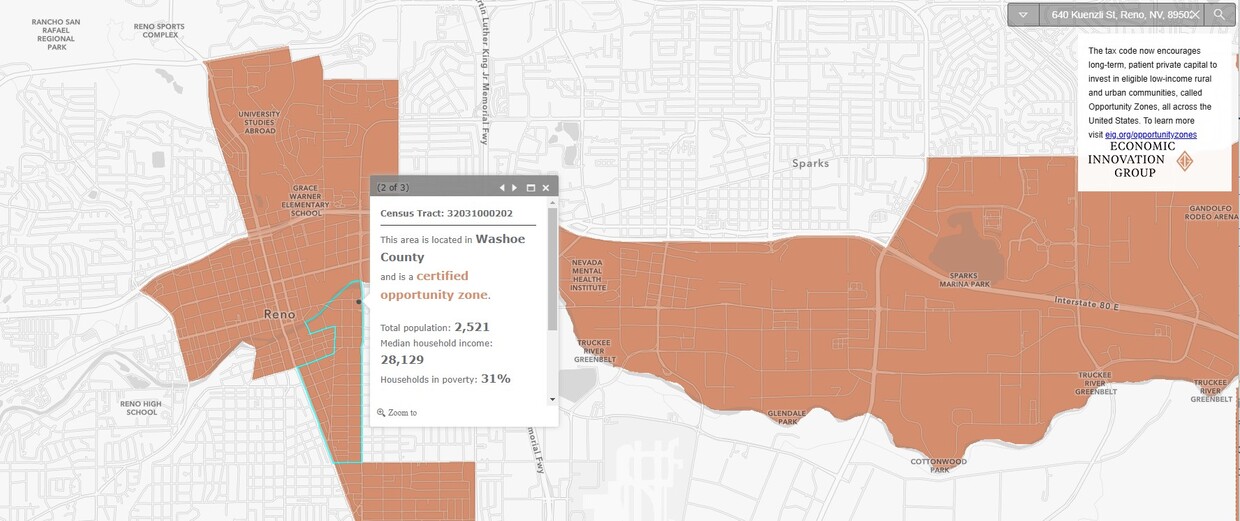1240x521 pixels.
Task: Click the magnifier icon beside Zoom to
Action: point(381,412)
